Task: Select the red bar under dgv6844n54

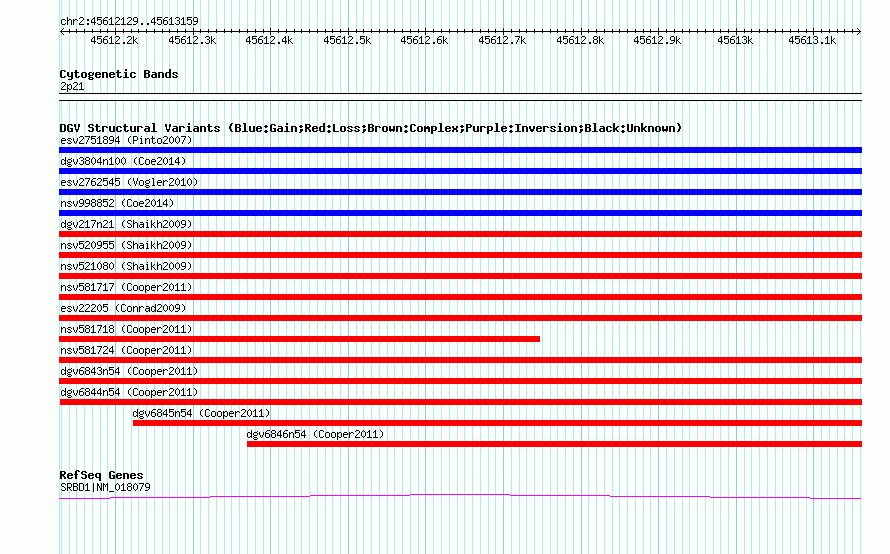Action: tap(460, 402)
